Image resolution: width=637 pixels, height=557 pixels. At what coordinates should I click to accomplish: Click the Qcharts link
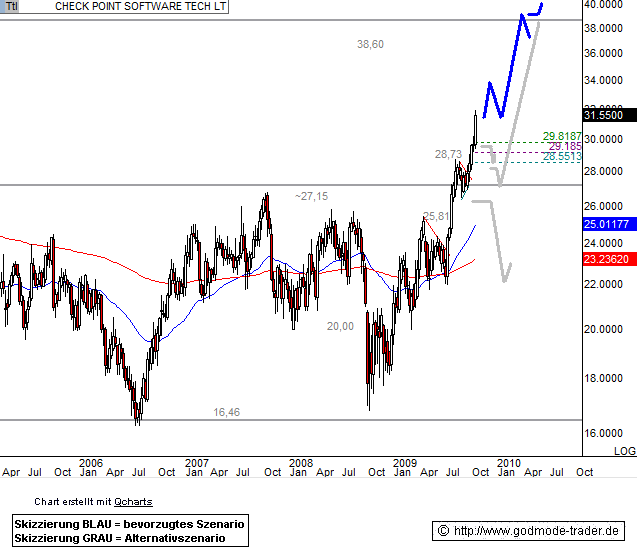(x=133, y=502)
